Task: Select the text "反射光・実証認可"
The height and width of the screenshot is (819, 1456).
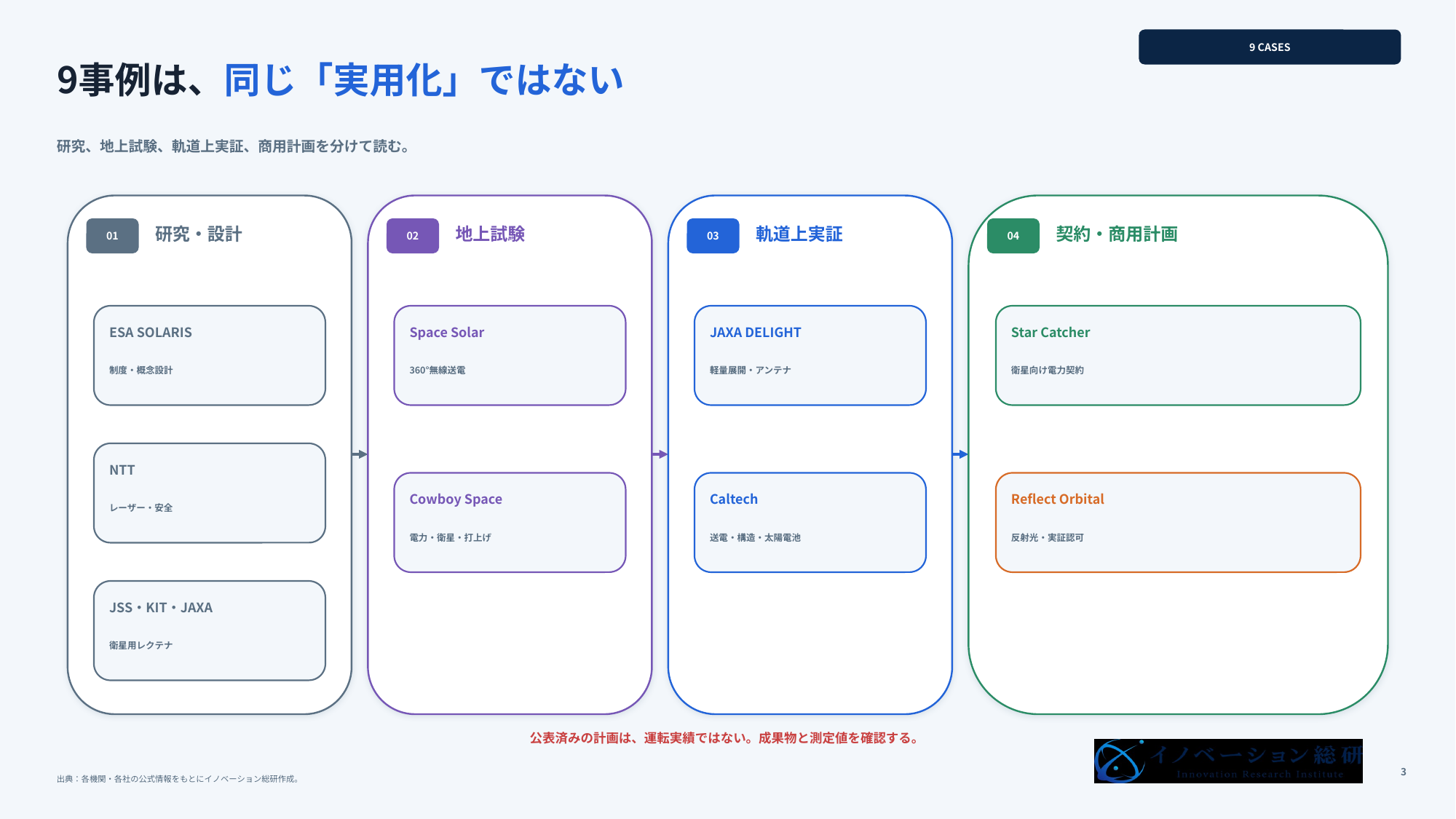Action: pos(1048,537)
